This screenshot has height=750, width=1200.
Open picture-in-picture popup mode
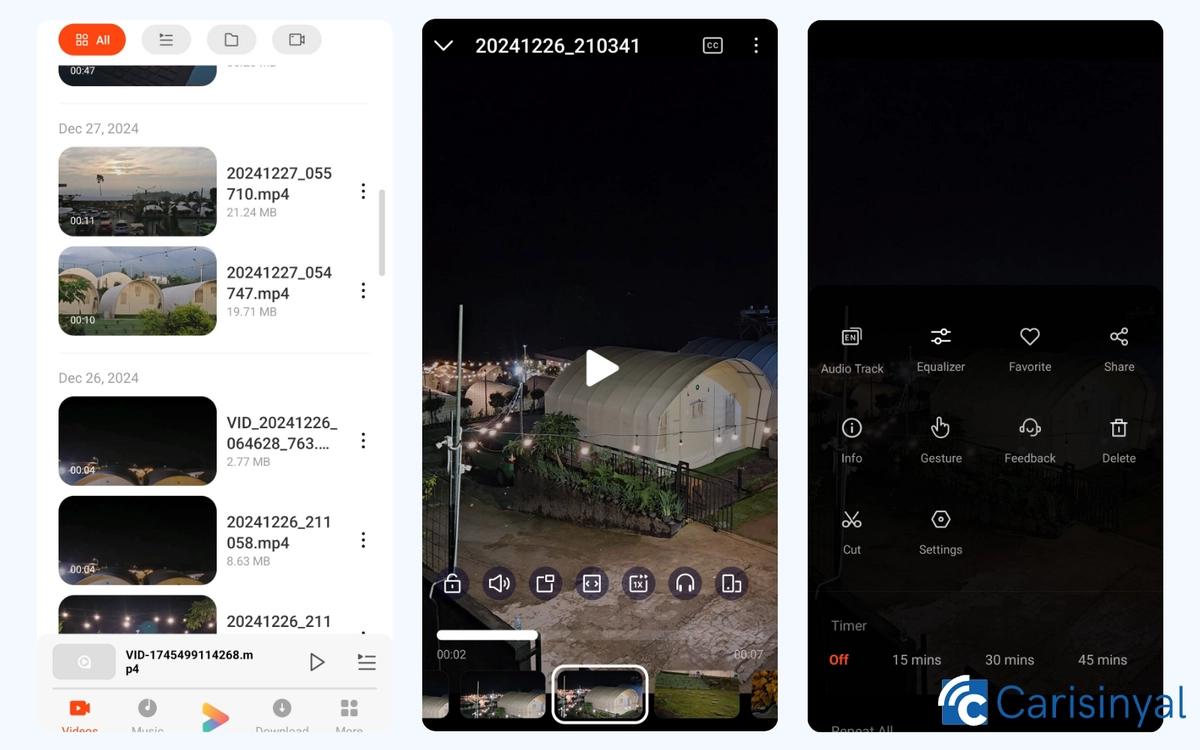[x=545, y=583]
